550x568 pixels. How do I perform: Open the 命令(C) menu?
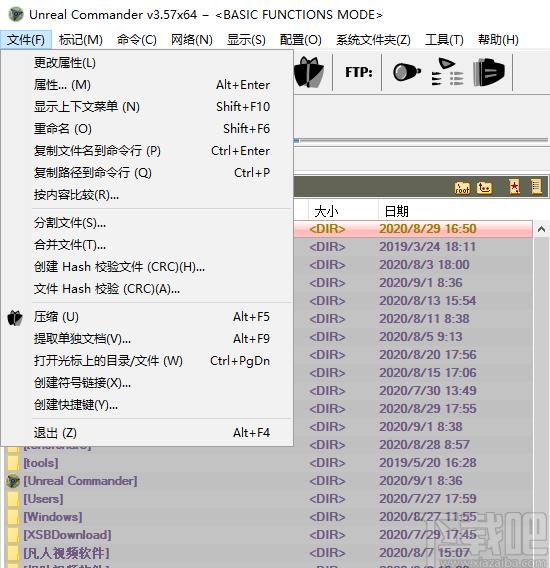[x=137, y=39]
